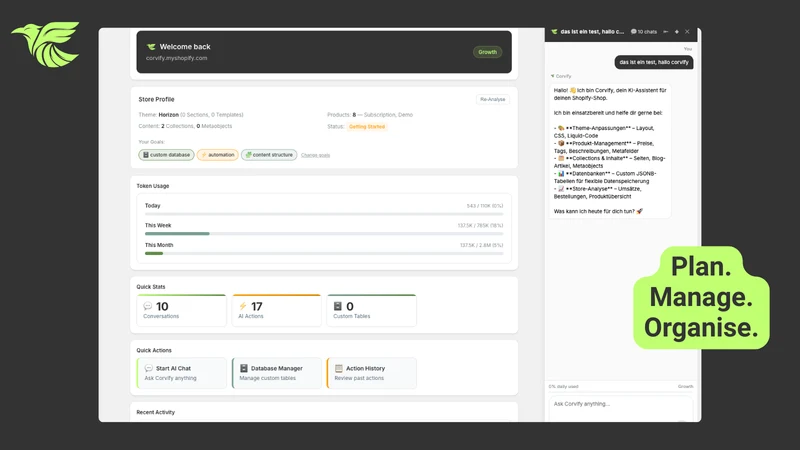Screen dimensions: 800x450
Task: Click the Re-Analyse button in Store Profile
Action: (x=492, y=99)
